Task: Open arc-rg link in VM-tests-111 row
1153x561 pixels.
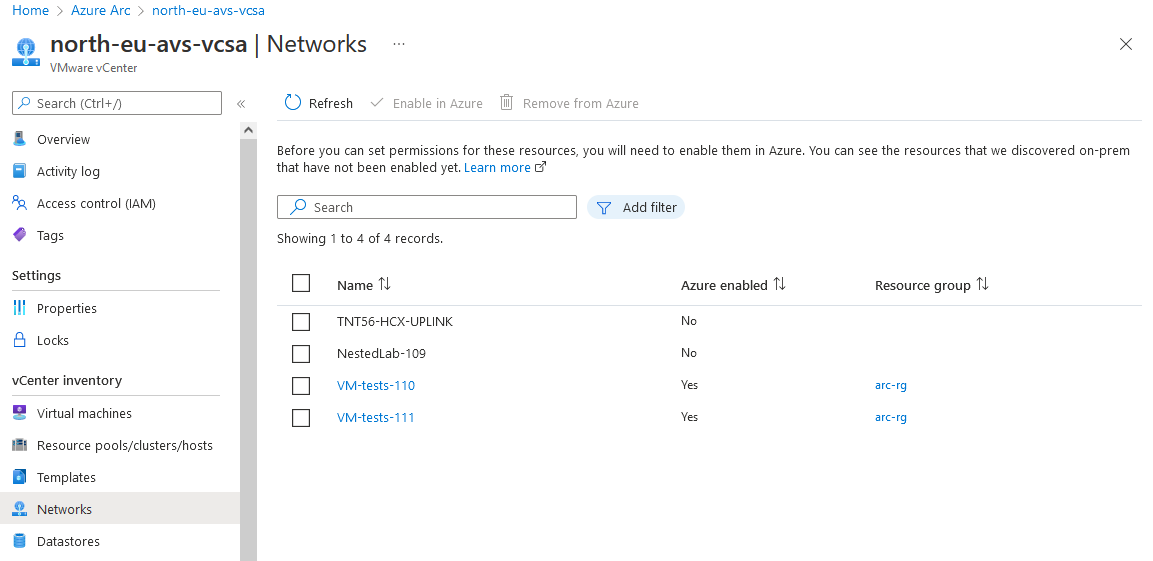Action: click(890, 417)
